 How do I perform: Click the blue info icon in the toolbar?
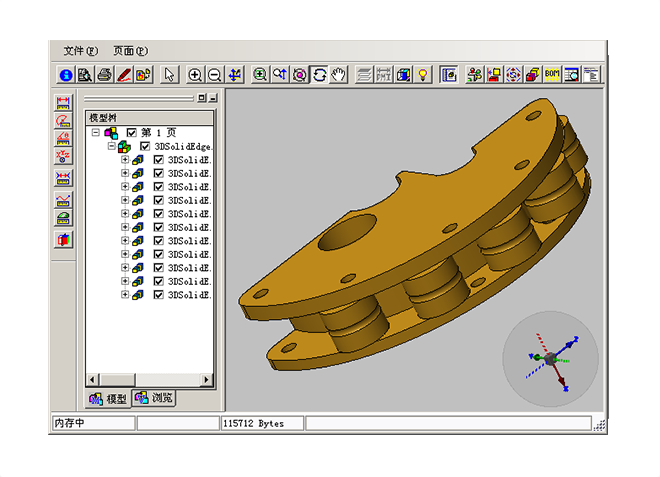pos(66,74)
